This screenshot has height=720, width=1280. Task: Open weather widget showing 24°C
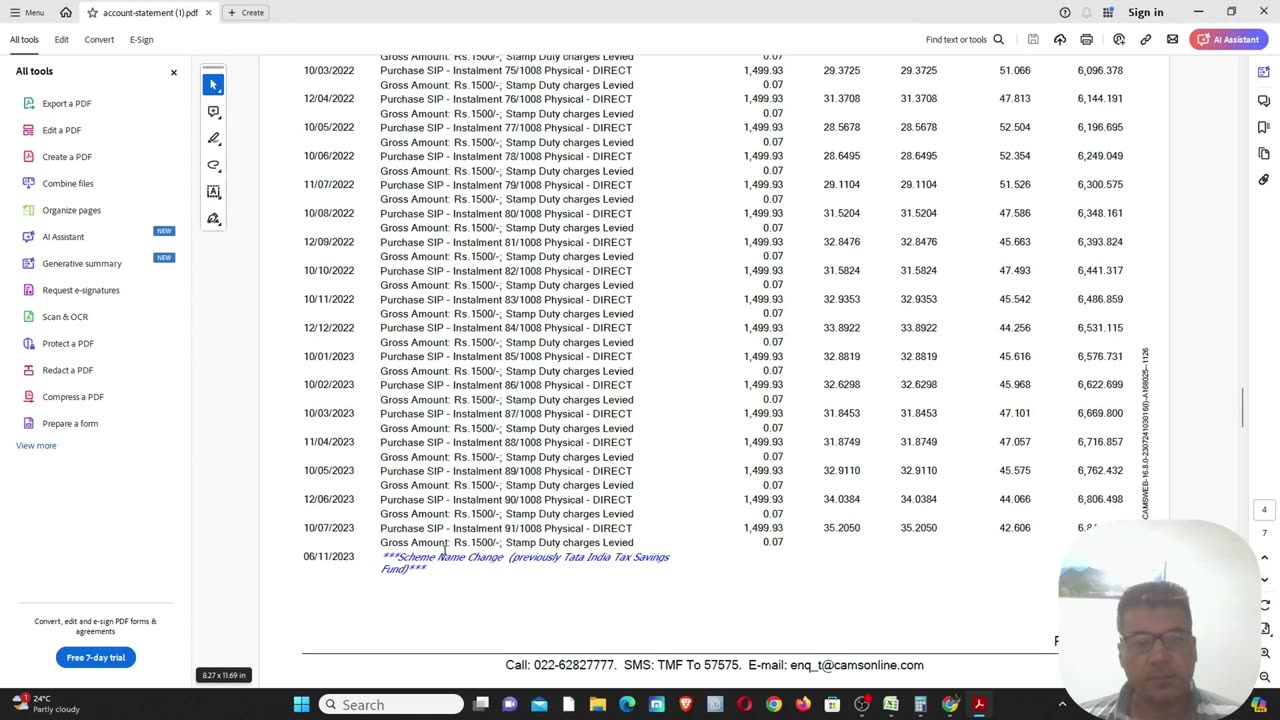pos(45,704)
